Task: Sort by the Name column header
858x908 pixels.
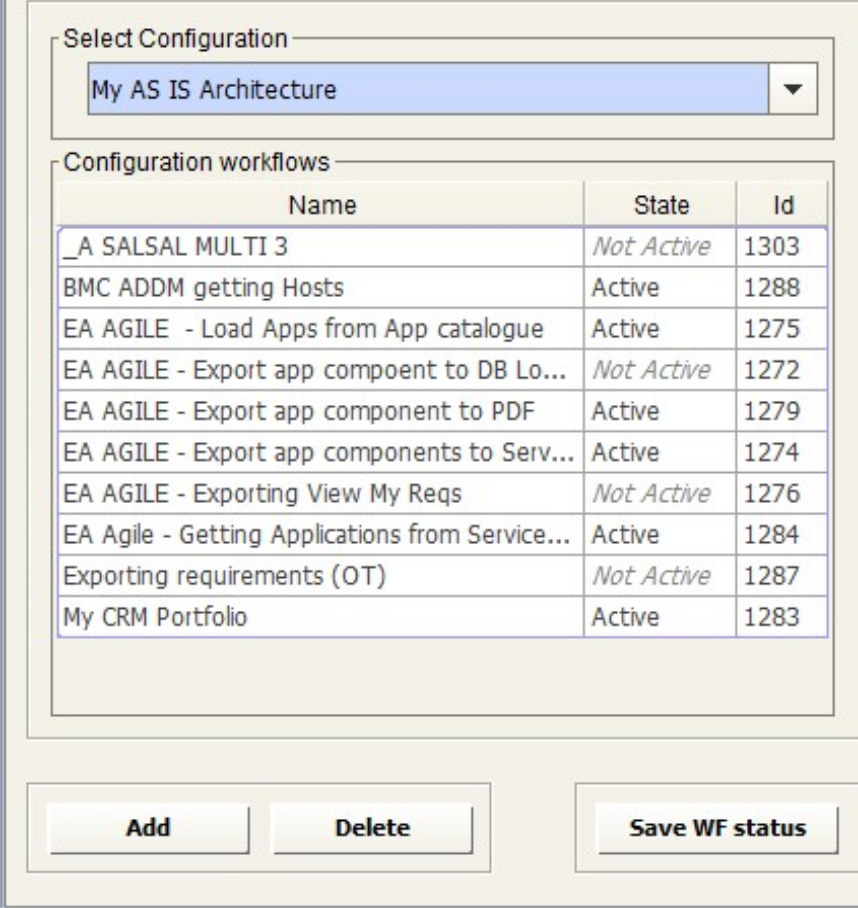Action: [x=321, y=206]
